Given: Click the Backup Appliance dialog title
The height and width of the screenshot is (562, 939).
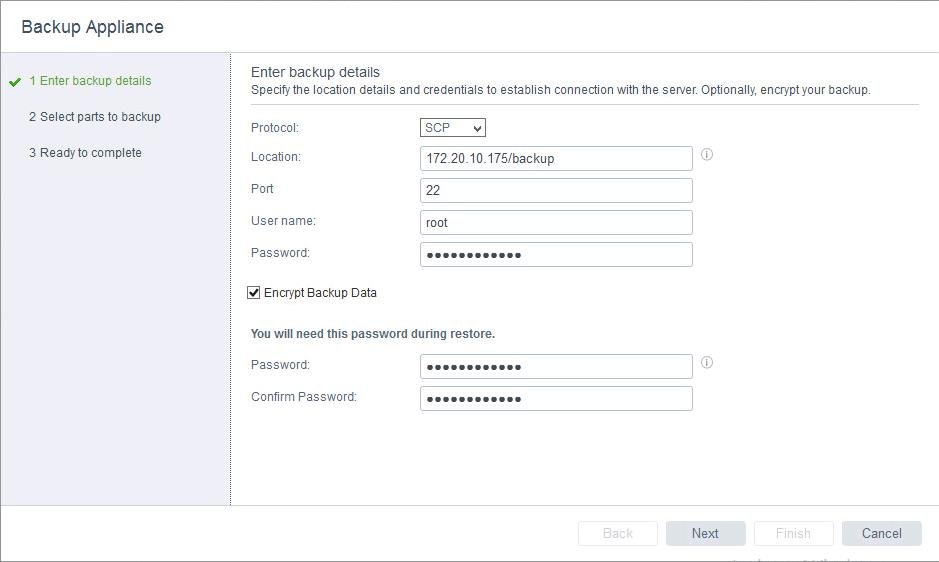Looking at the screenshot, I should coord(92,27).
